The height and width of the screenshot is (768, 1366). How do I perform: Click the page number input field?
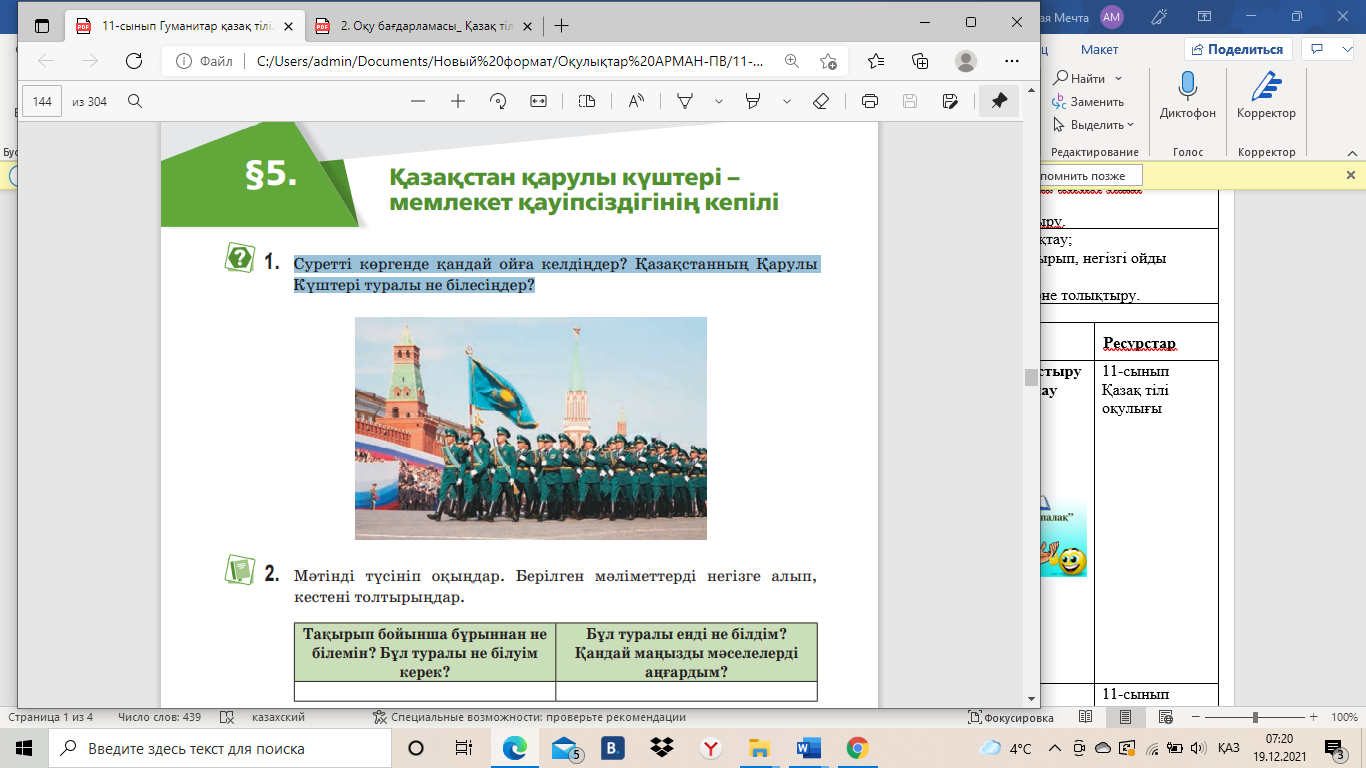coord(42,101)
